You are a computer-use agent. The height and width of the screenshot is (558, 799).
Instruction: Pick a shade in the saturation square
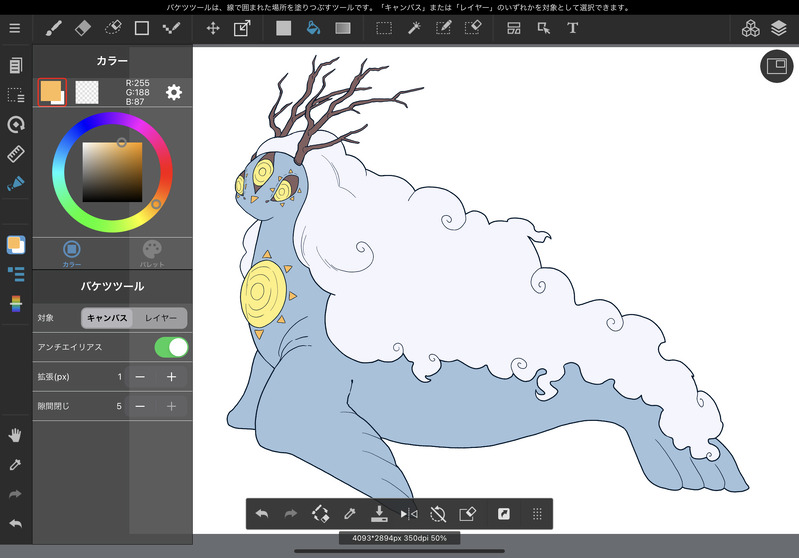coord(112,172)
